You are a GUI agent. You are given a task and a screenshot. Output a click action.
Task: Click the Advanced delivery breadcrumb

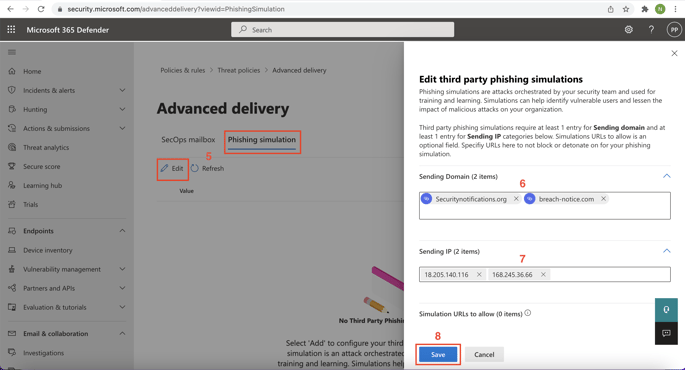(299, 70)
